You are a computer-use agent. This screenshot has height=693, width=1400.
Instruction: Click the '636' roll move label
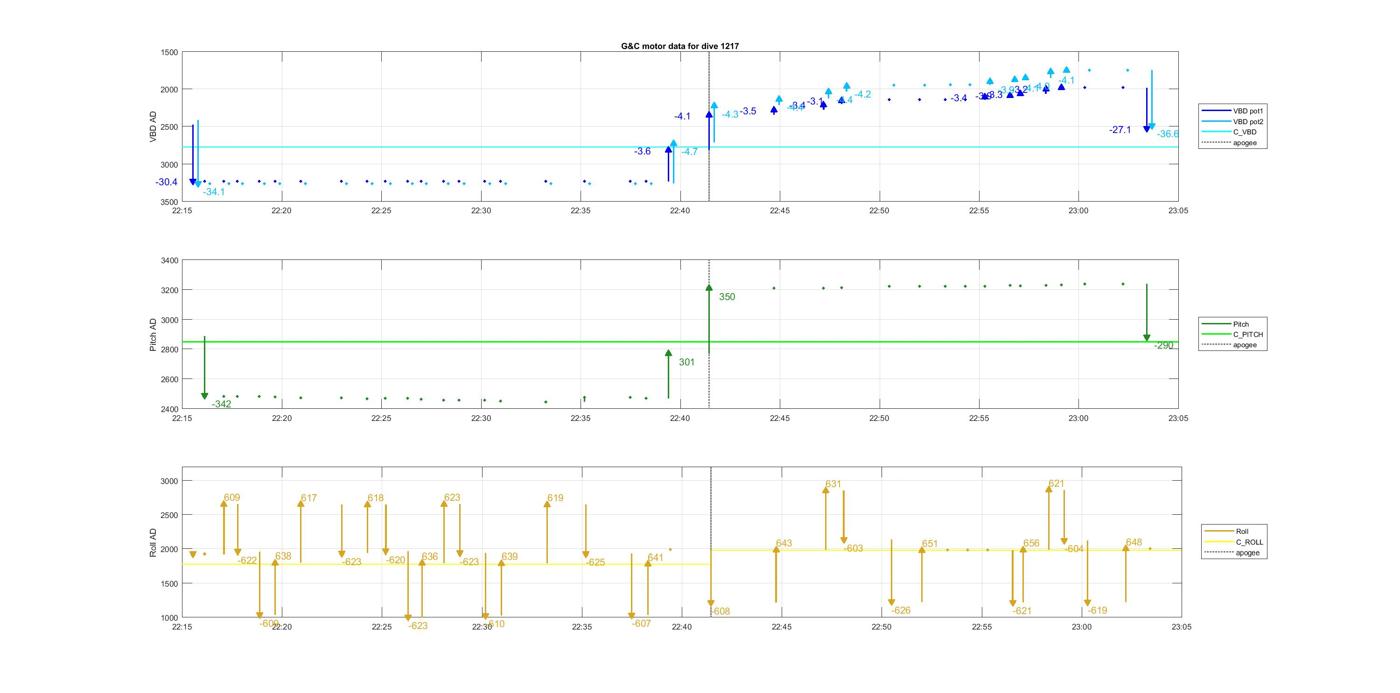click(430, 556)
